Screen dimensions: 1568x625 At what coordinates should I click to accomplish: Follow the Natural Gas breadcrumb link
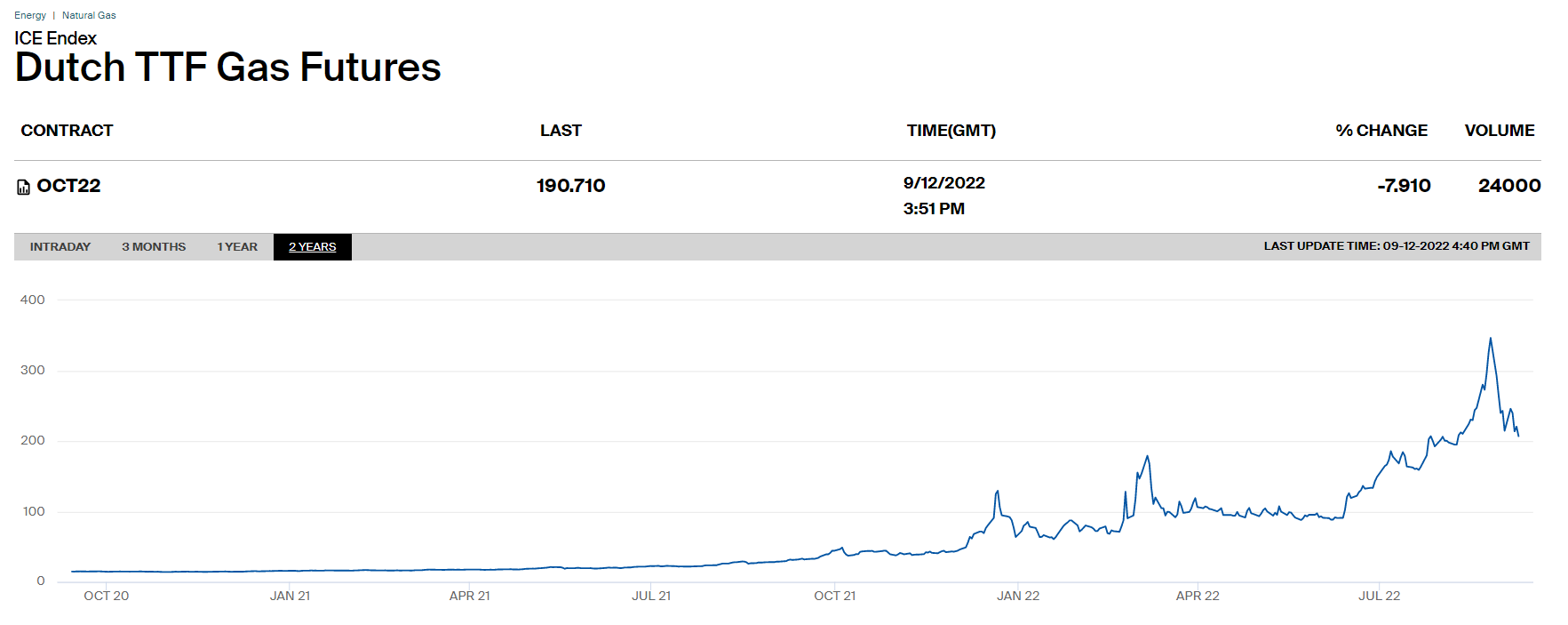coord(89,15)
